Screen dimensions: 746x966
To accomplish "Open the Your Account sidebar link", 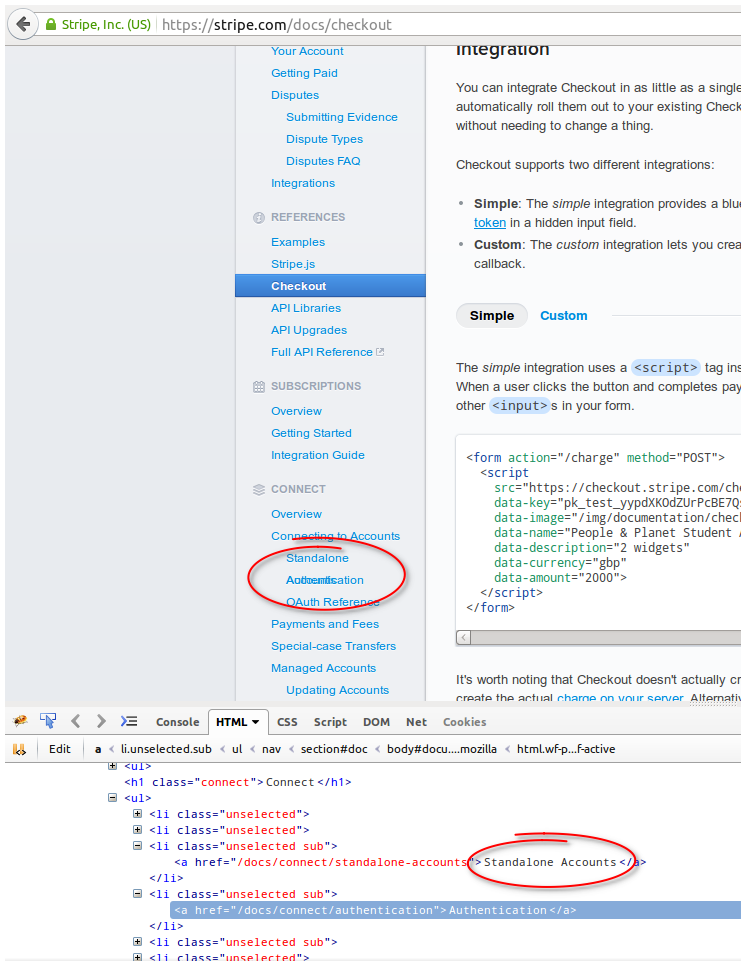I will (x=307, y=51).
